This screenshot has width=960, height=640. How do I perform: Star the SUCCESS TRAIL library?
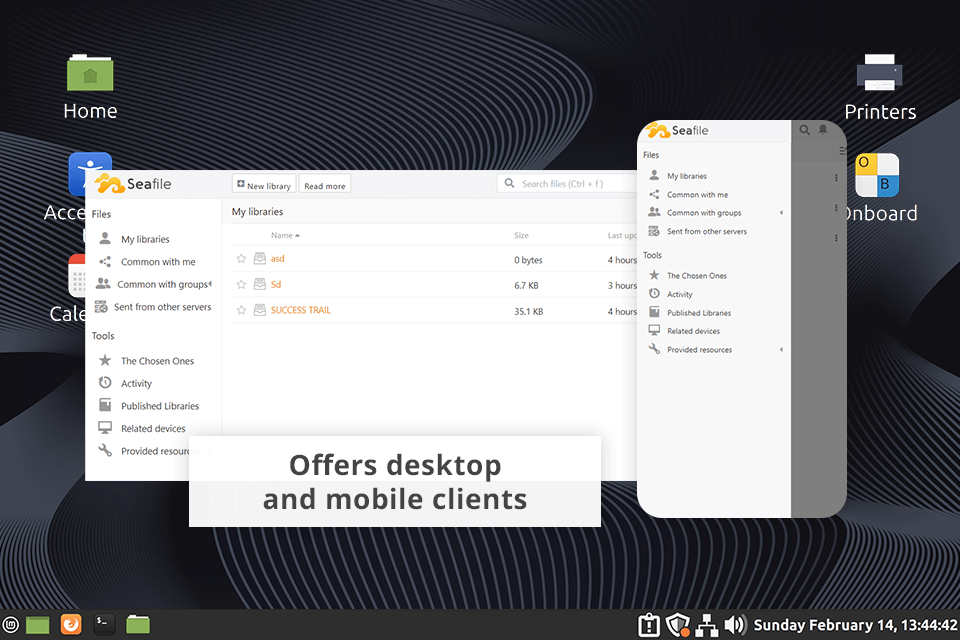click(241, 310)
